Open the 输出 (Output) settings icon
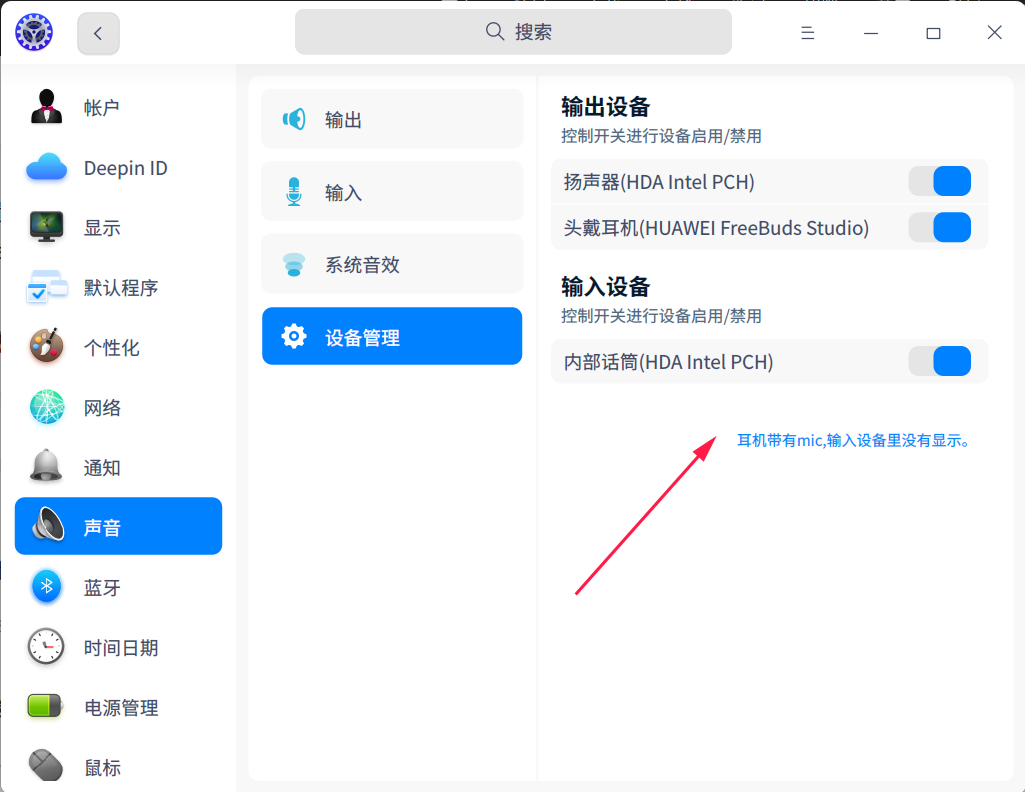The height and width of the screenshot is (792, 1025). (293, 118)
